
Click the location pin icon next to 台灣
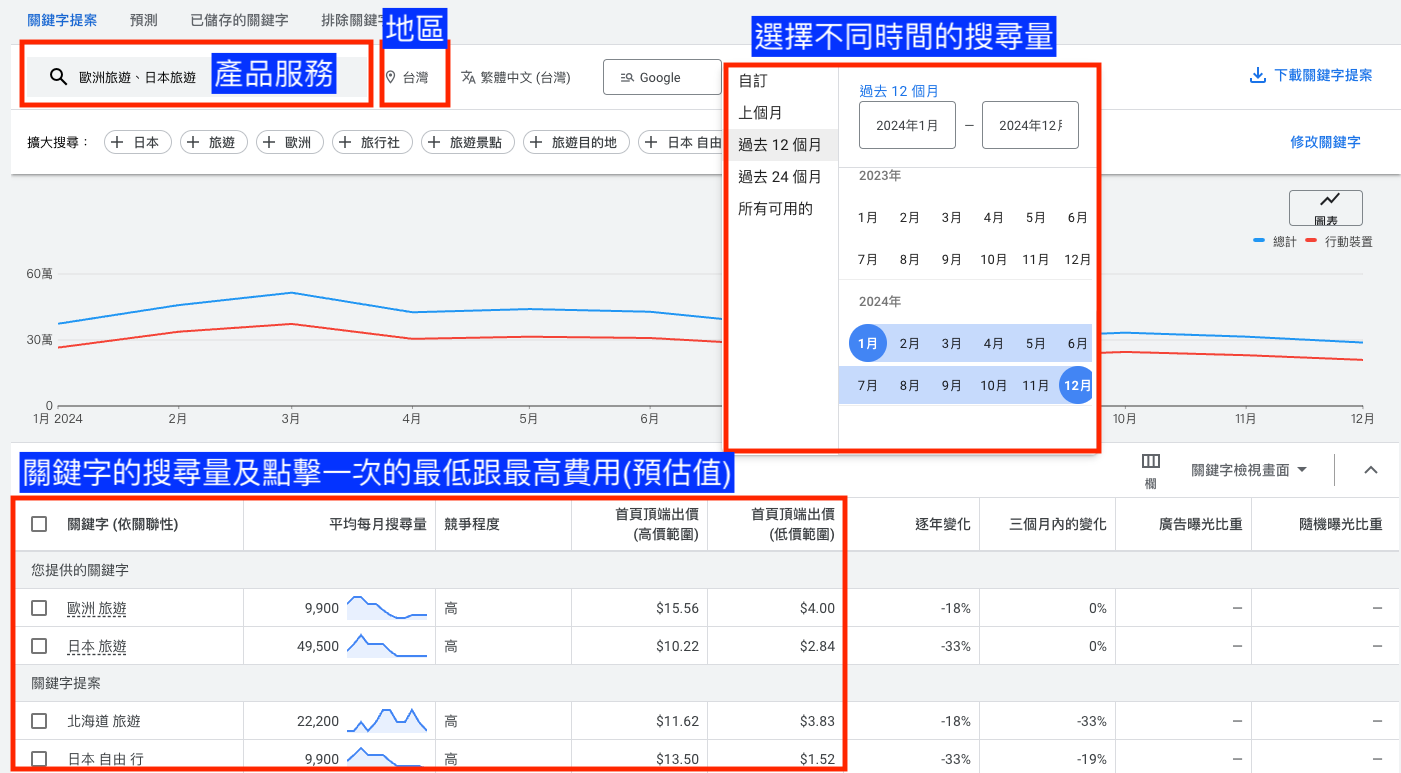[391, 77]
